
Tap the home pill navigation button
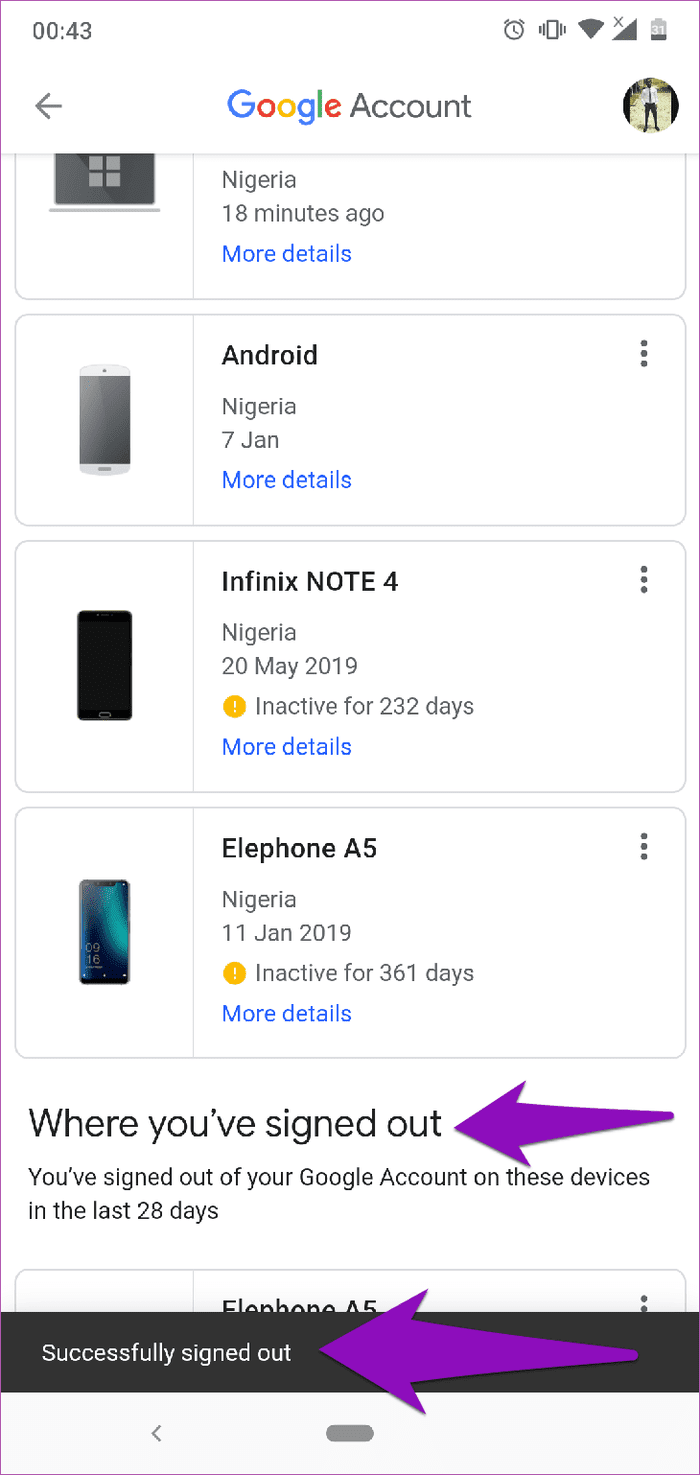[350, 1433]
